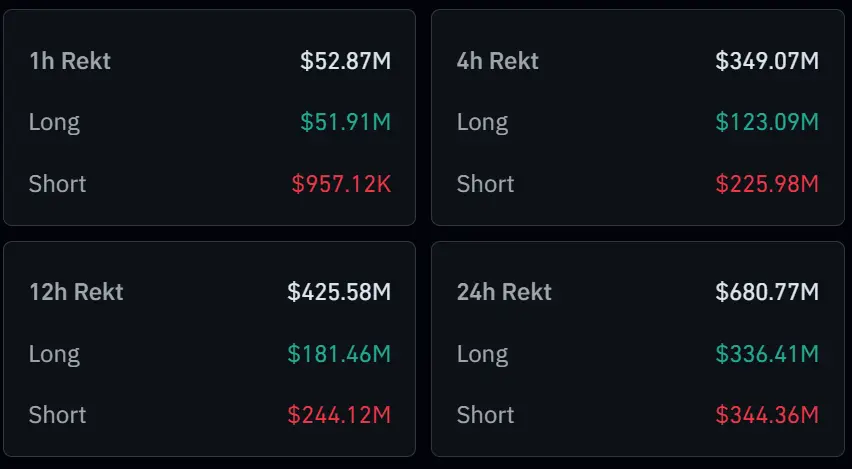This screenshot has width=852, height=469.
Task: Click the 24h Short value $344.36M
Action: (x=767, y=415)
